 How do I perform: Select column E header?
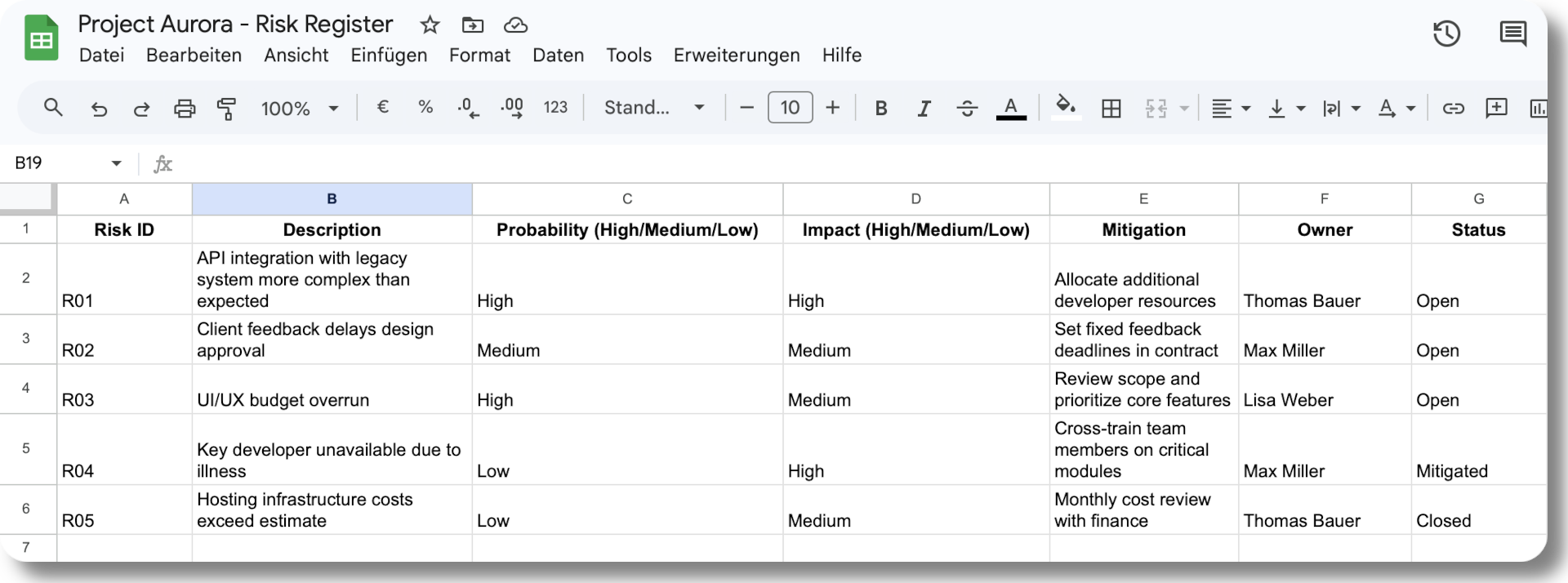coord(1143,198)
